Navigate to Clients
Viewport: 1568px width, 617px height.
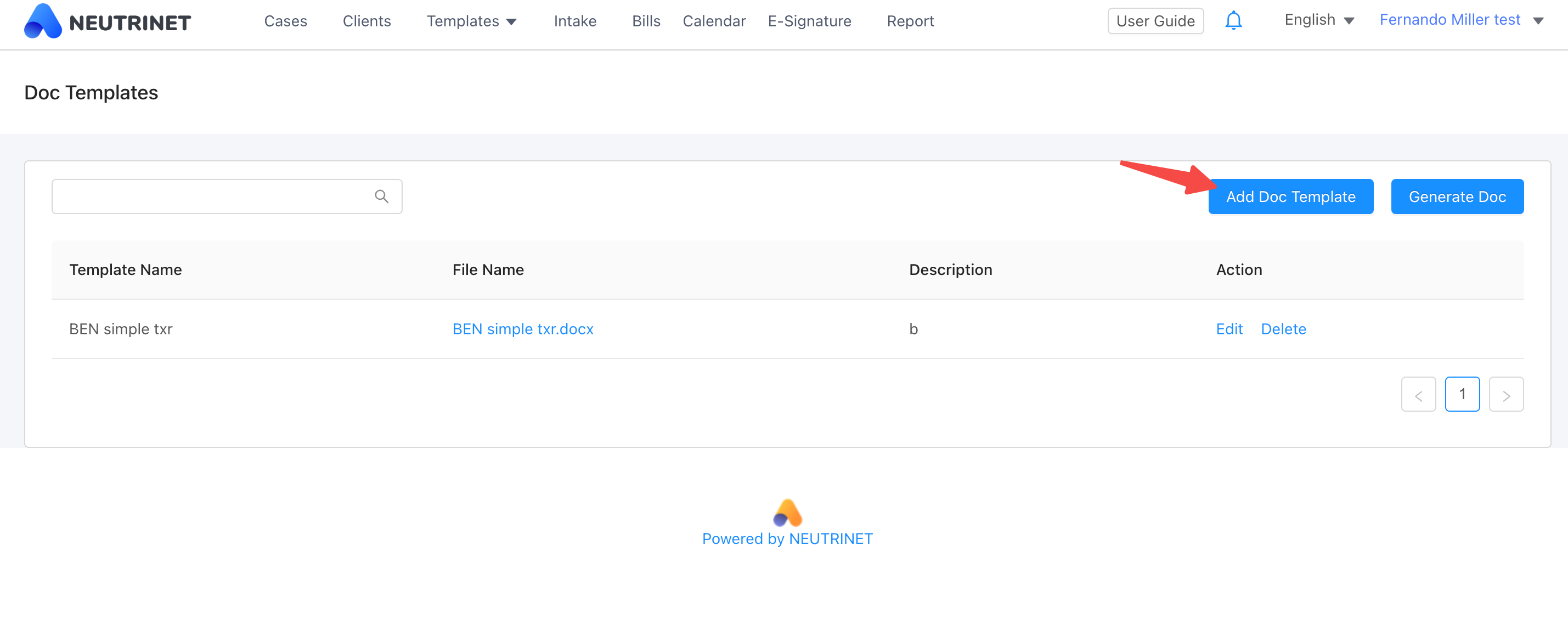click(x=366, y=21)
